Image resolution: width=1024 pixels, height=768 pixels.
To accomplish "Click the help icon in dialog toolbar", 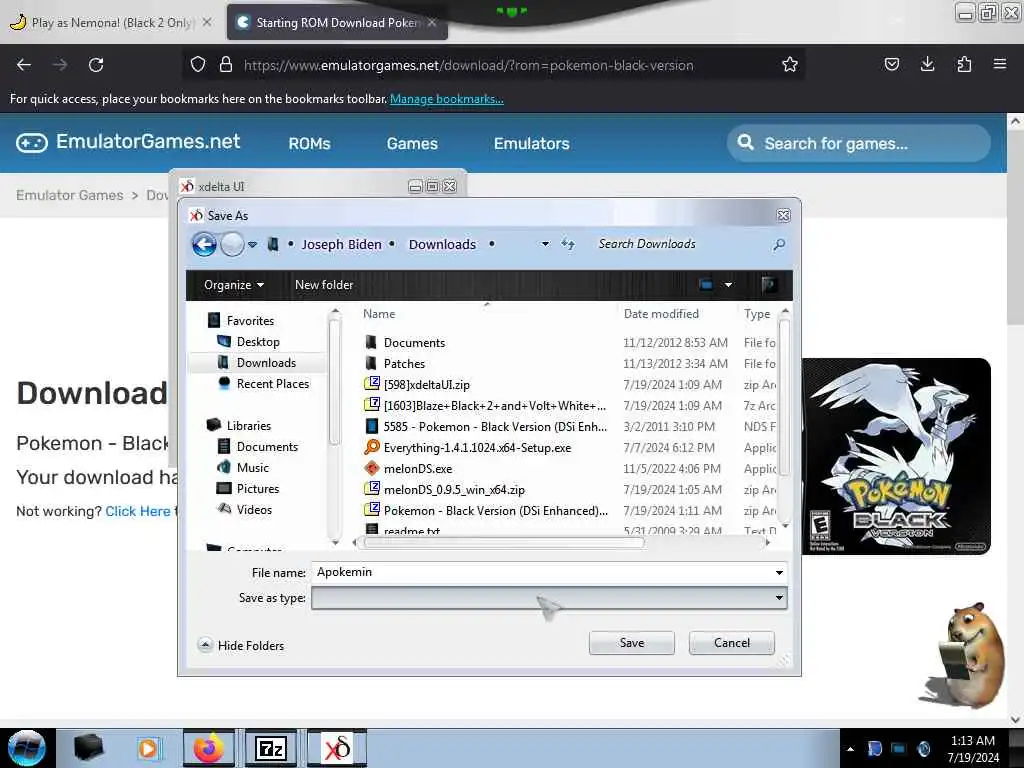I will tap(769, 285).
